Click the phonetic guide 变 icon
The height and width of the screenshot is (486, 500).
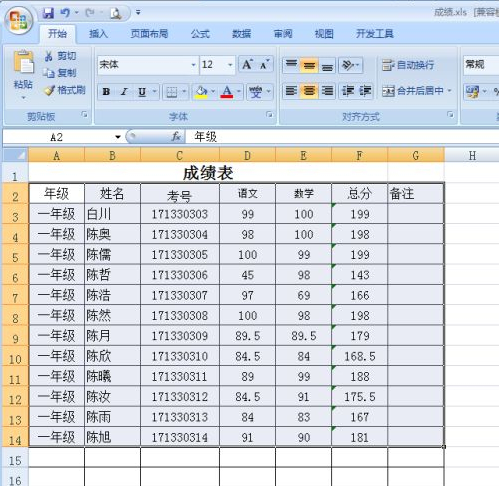pyautogui.click(x=256, y=92)
